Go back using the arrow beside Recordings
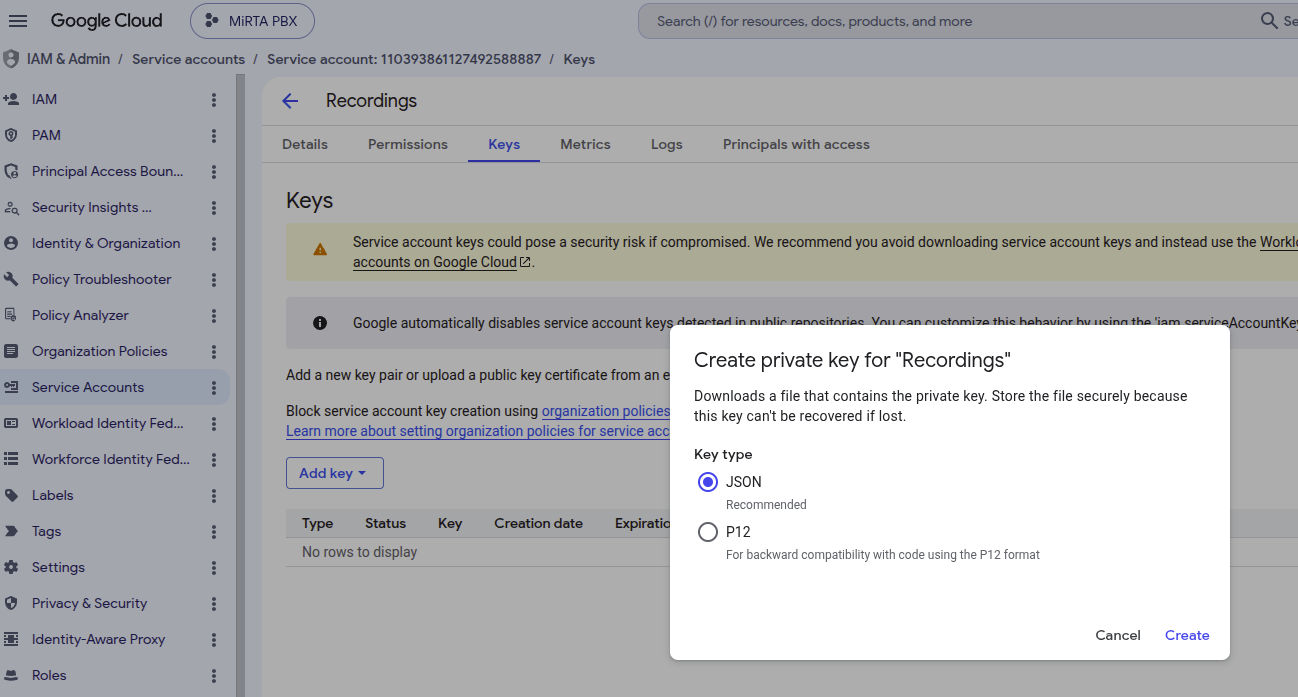 [x=290, y=101]
